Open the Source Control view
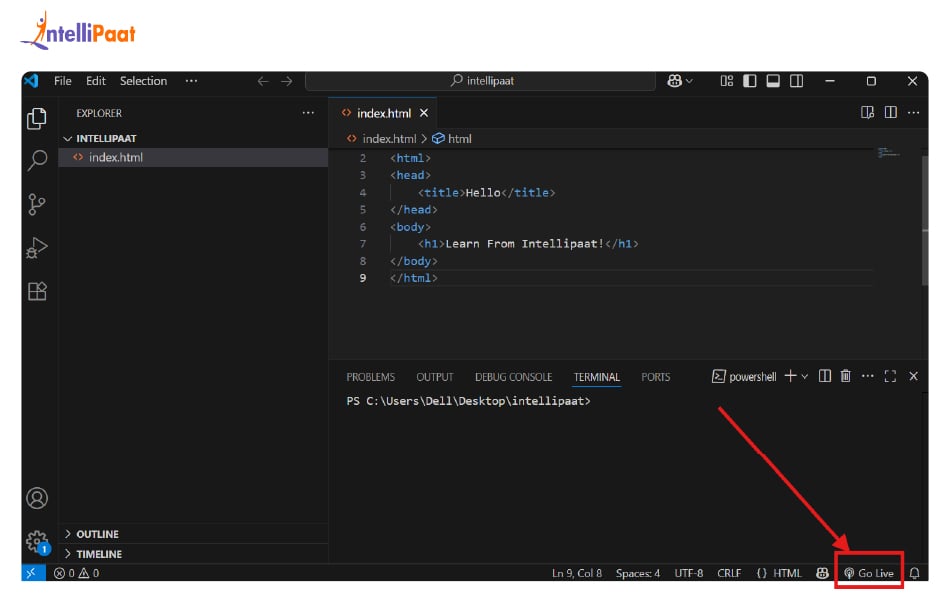Viewport: 950px width, 605px height. [x=37, y=204]
